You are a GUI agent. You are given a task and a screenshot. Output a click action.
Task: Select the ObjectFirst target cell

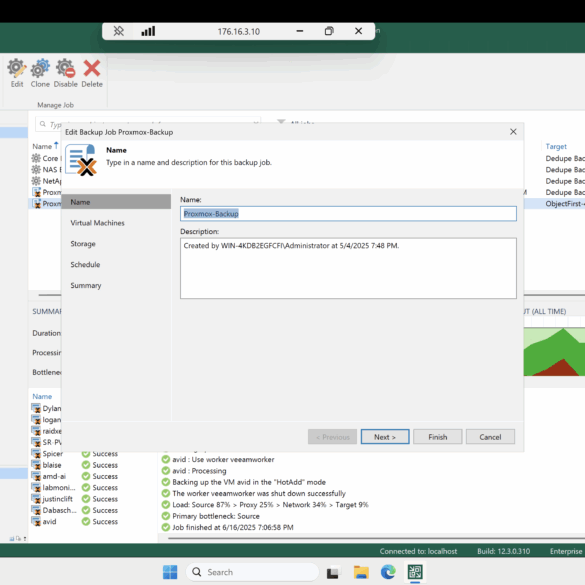pyautogui.click(x=564, y=204)
